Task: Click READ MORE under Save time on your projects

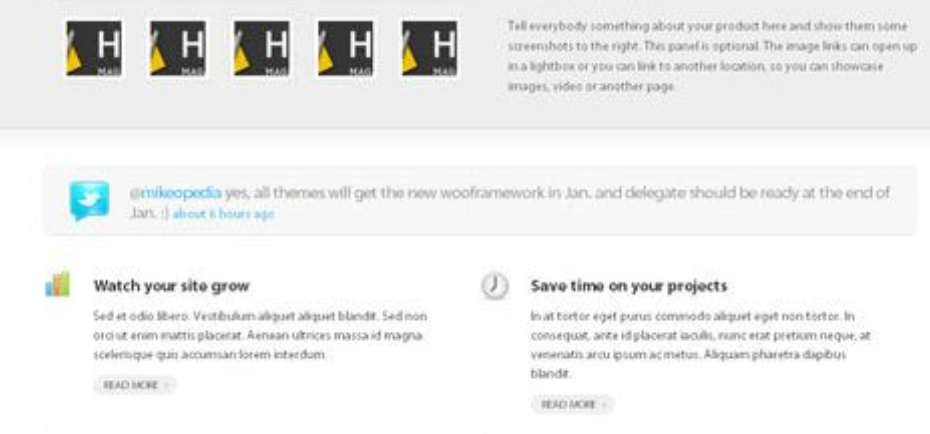Action: (x=572, y=404)
